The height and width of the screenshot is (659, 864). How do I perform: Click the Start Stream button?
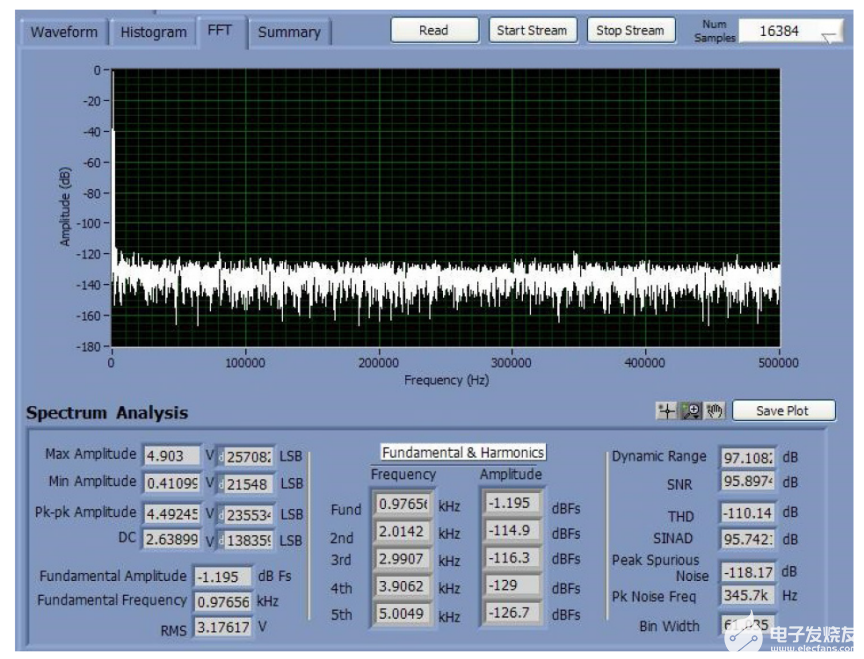[x=532, y=30]
